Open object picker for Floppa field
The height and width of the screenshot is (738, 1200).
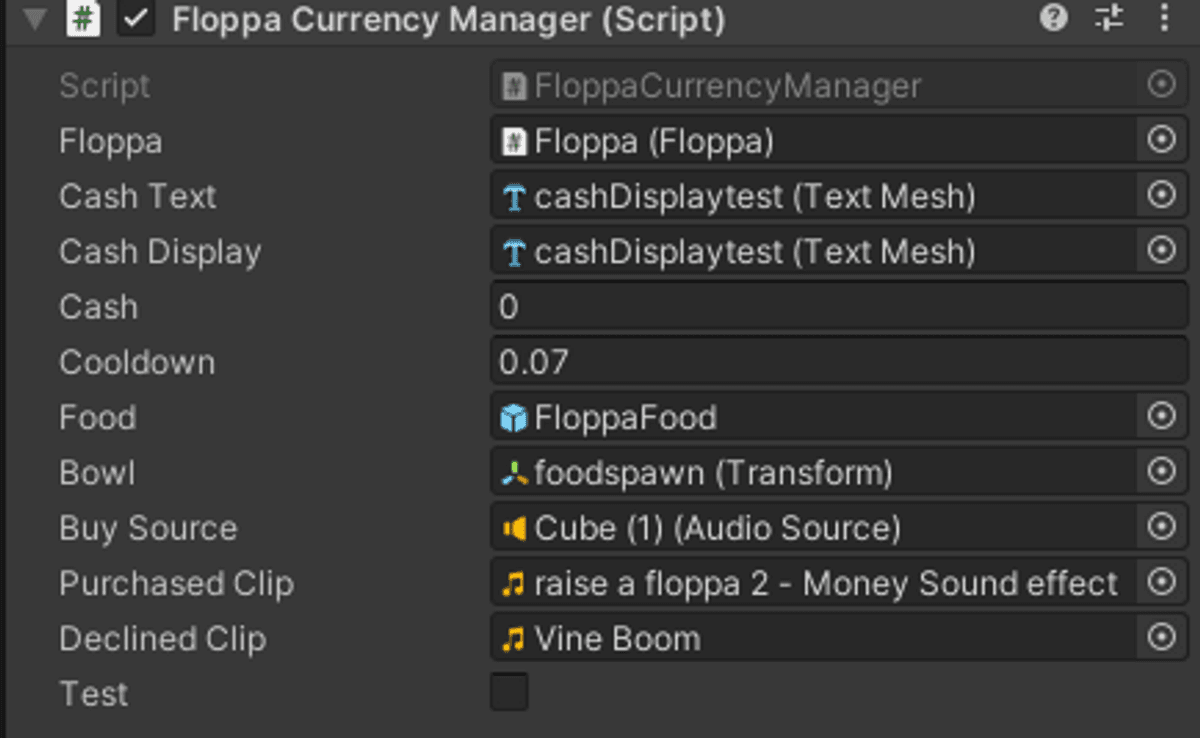coord(1161,141)
